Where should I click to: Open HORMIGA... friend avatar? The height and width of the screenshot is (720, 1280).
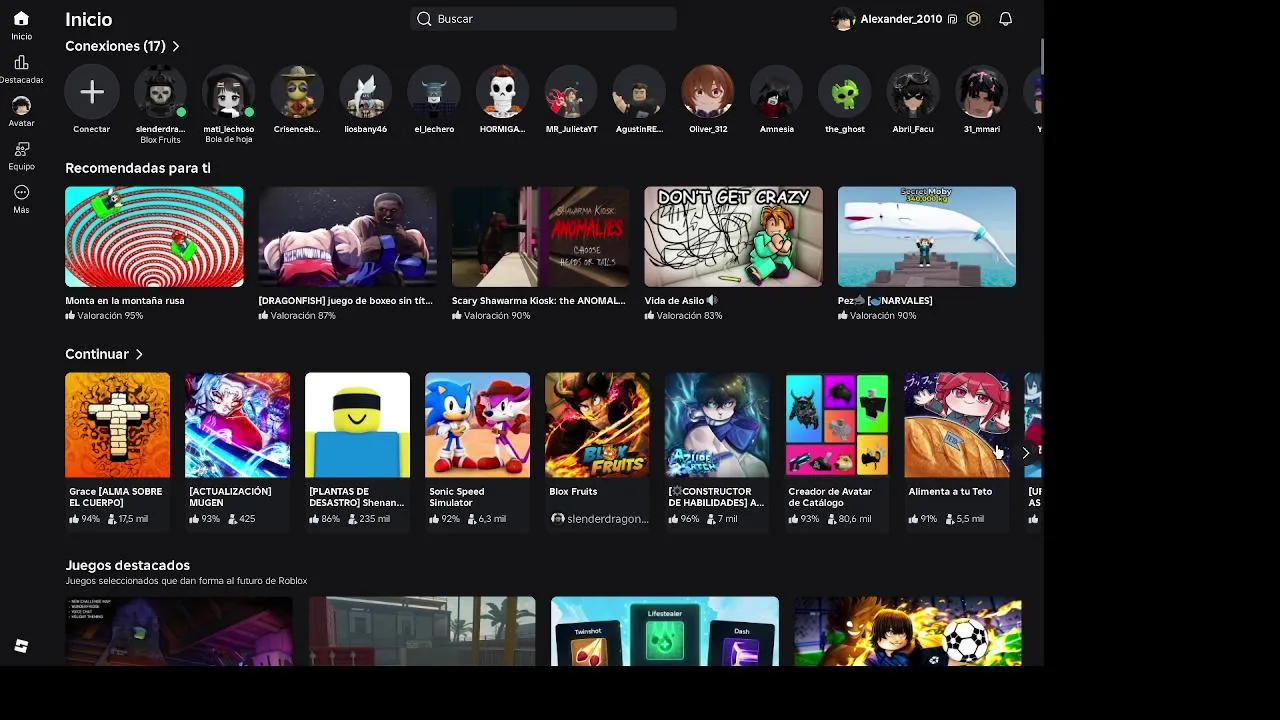click(502, 93)
